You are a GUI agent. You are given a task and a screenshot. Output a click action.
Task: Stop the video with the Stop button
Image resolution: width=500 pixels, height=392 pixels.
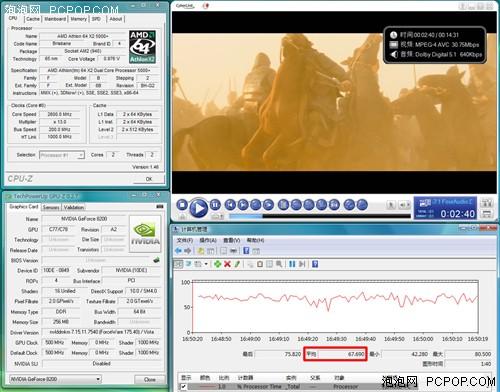[182, 205]
